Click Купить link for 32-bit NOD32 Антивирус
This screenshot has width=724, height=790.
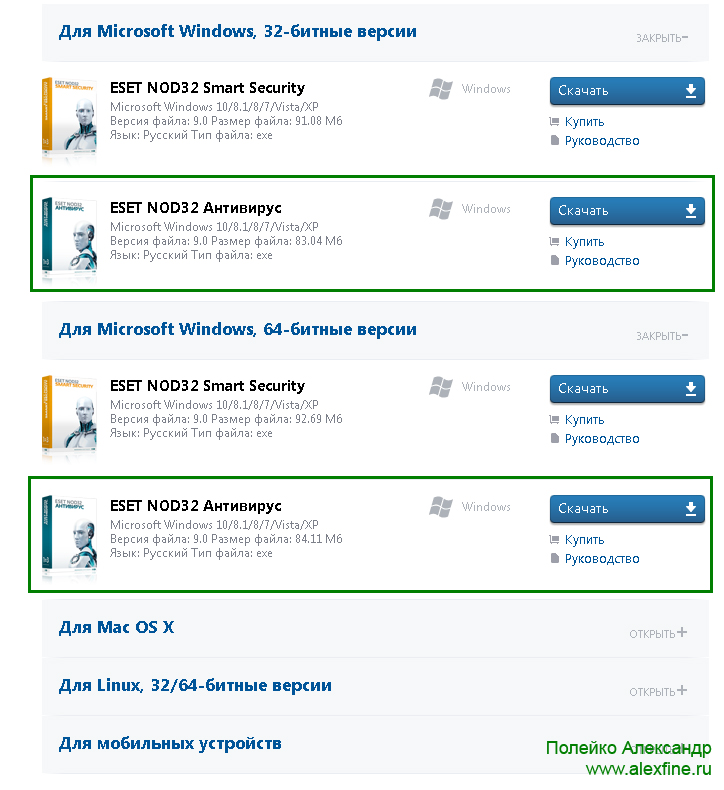pyautogui.click(x=584, y=242)
